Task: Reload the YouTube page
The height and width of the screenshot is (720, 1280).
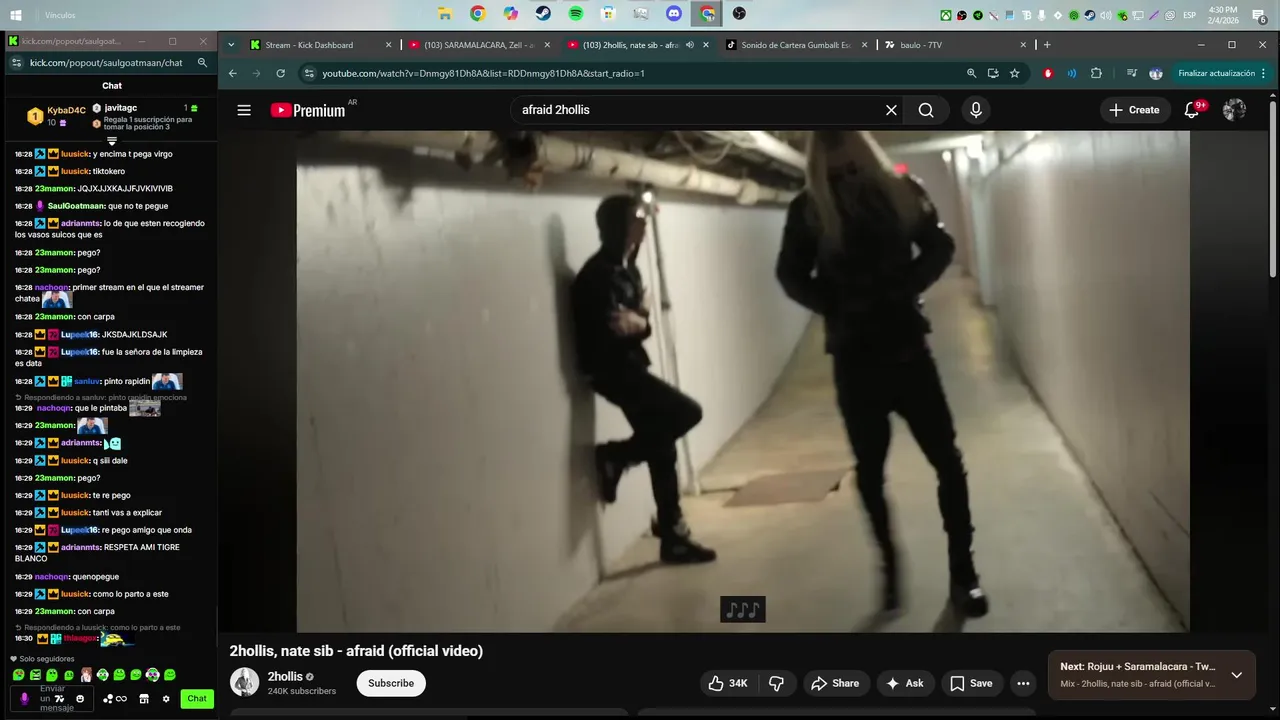Action: (280, 74)
